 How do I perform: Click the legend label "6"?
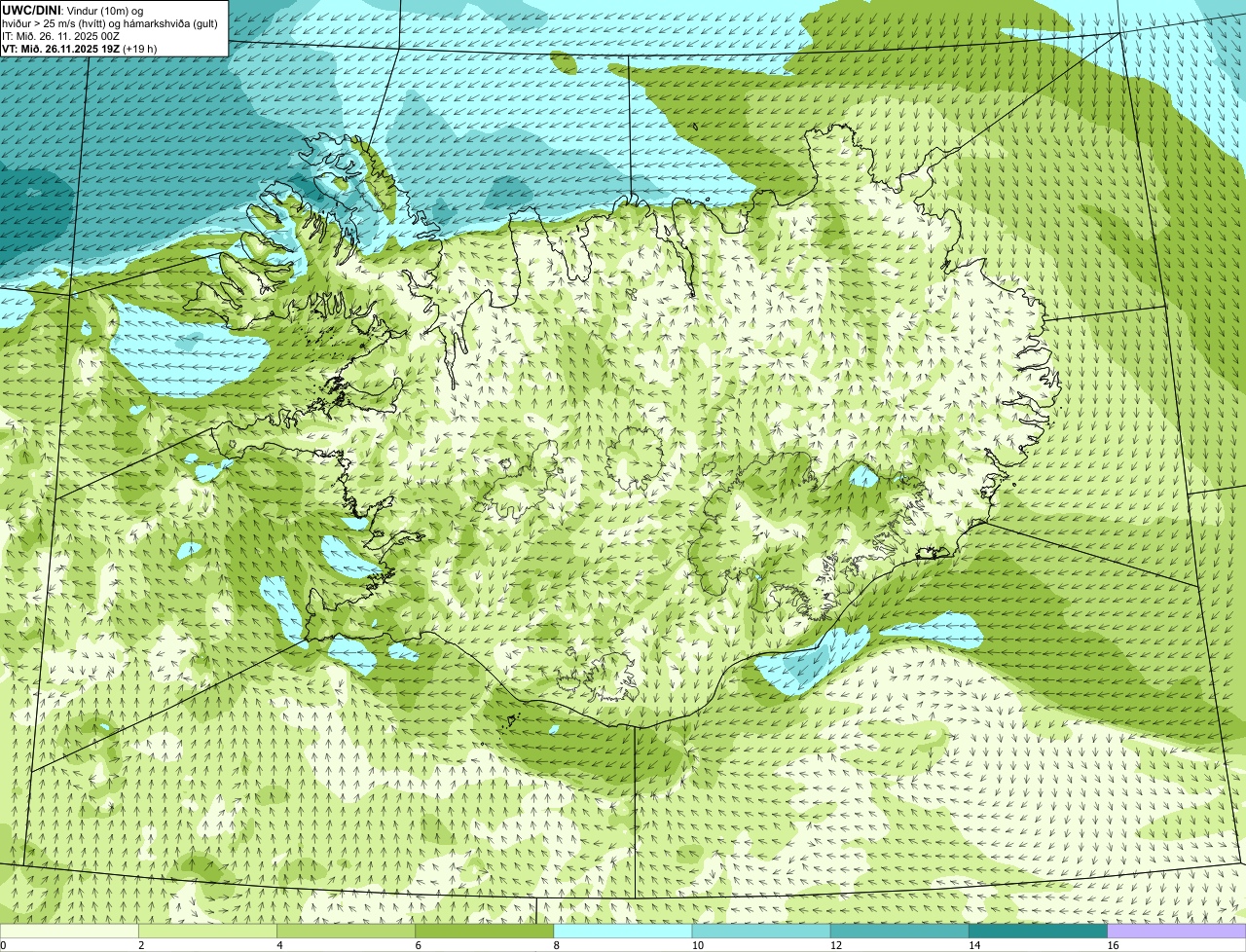point(418,945)
